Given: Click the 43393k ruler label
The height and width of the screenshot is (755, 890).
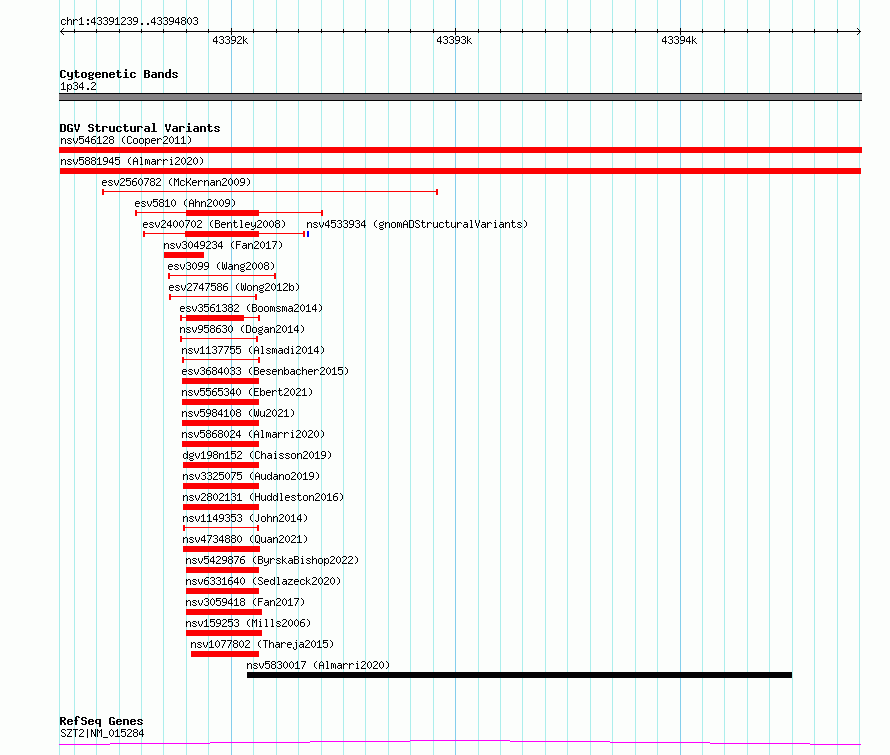Looking at the screenshot, I should coord(454,40).
